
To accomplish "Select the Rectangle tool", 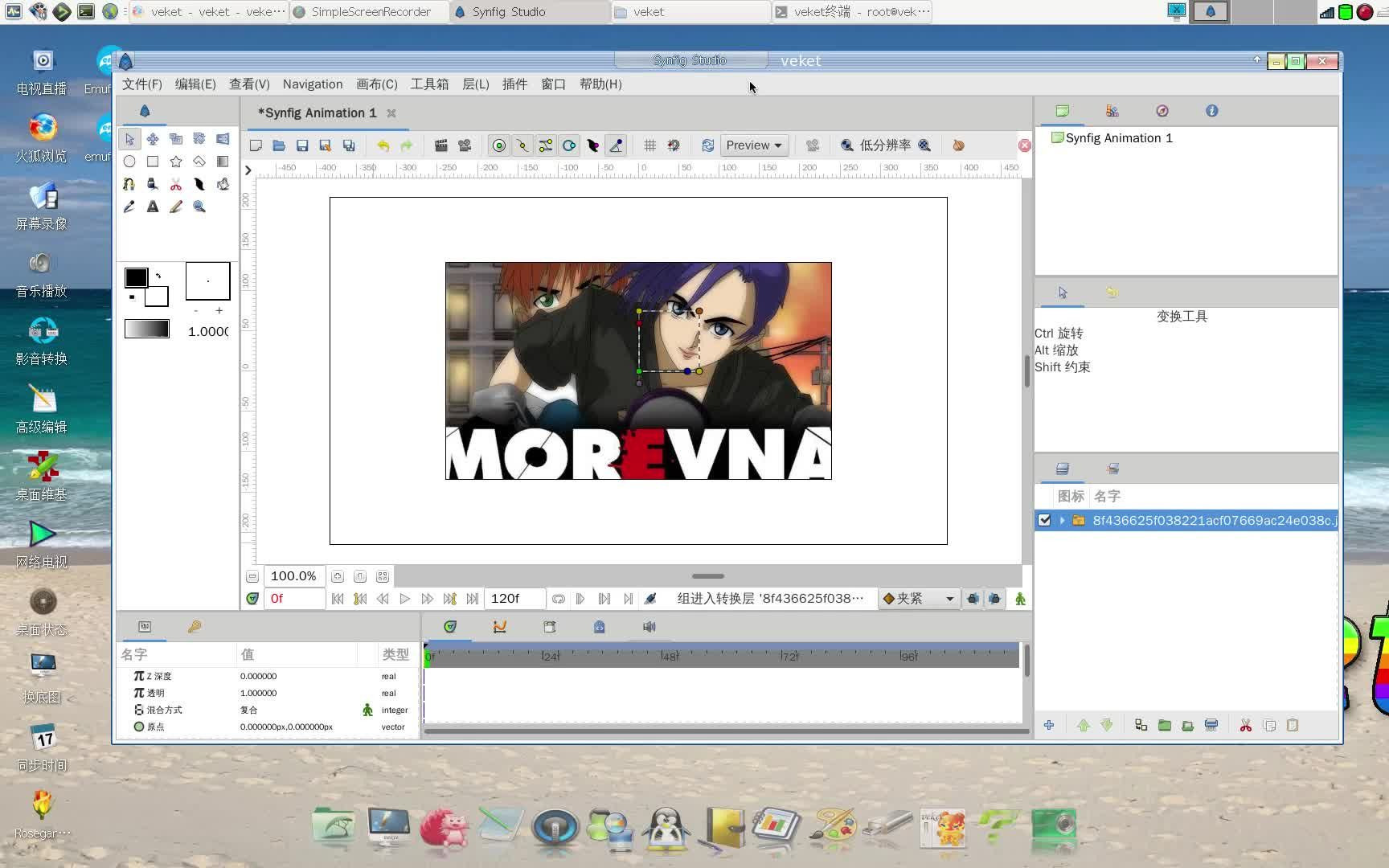I will pos(153,162).
